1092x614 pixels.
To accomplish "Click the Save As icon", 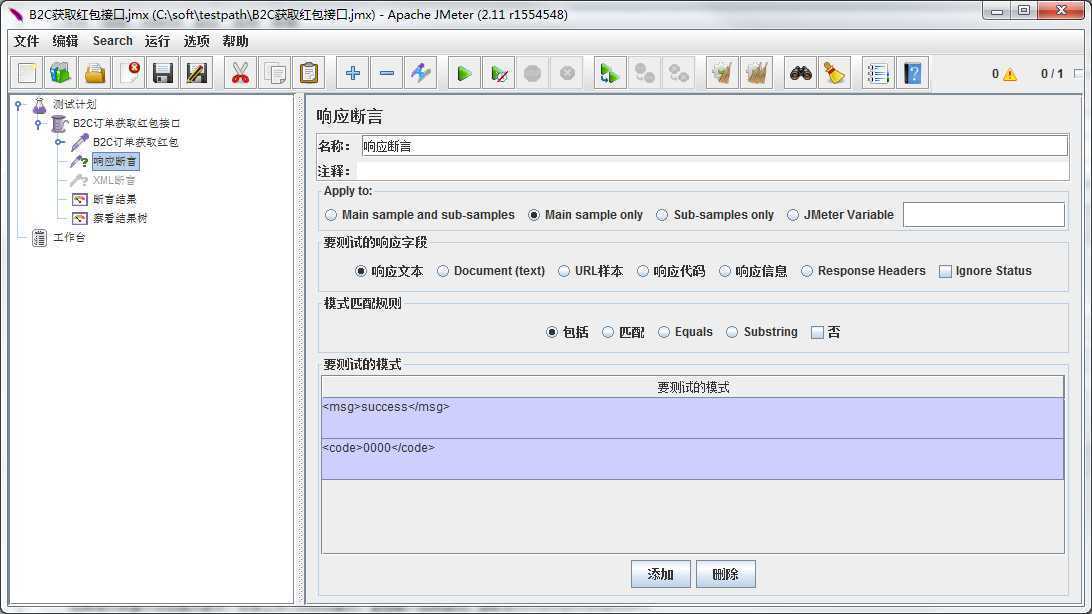I will [x=197, y=73].
